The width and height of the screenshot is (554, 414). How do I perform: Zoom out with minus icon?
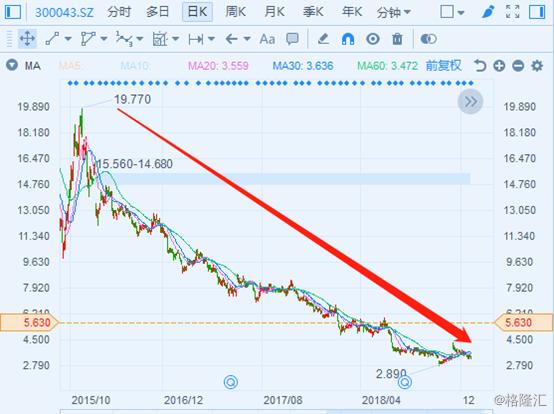[x=518, y=65]
